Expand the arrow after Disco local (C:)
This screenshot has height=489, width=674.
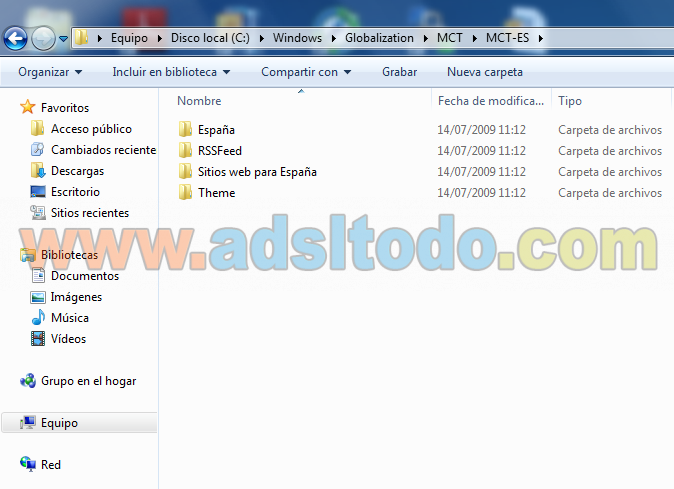tap(262, 38)
